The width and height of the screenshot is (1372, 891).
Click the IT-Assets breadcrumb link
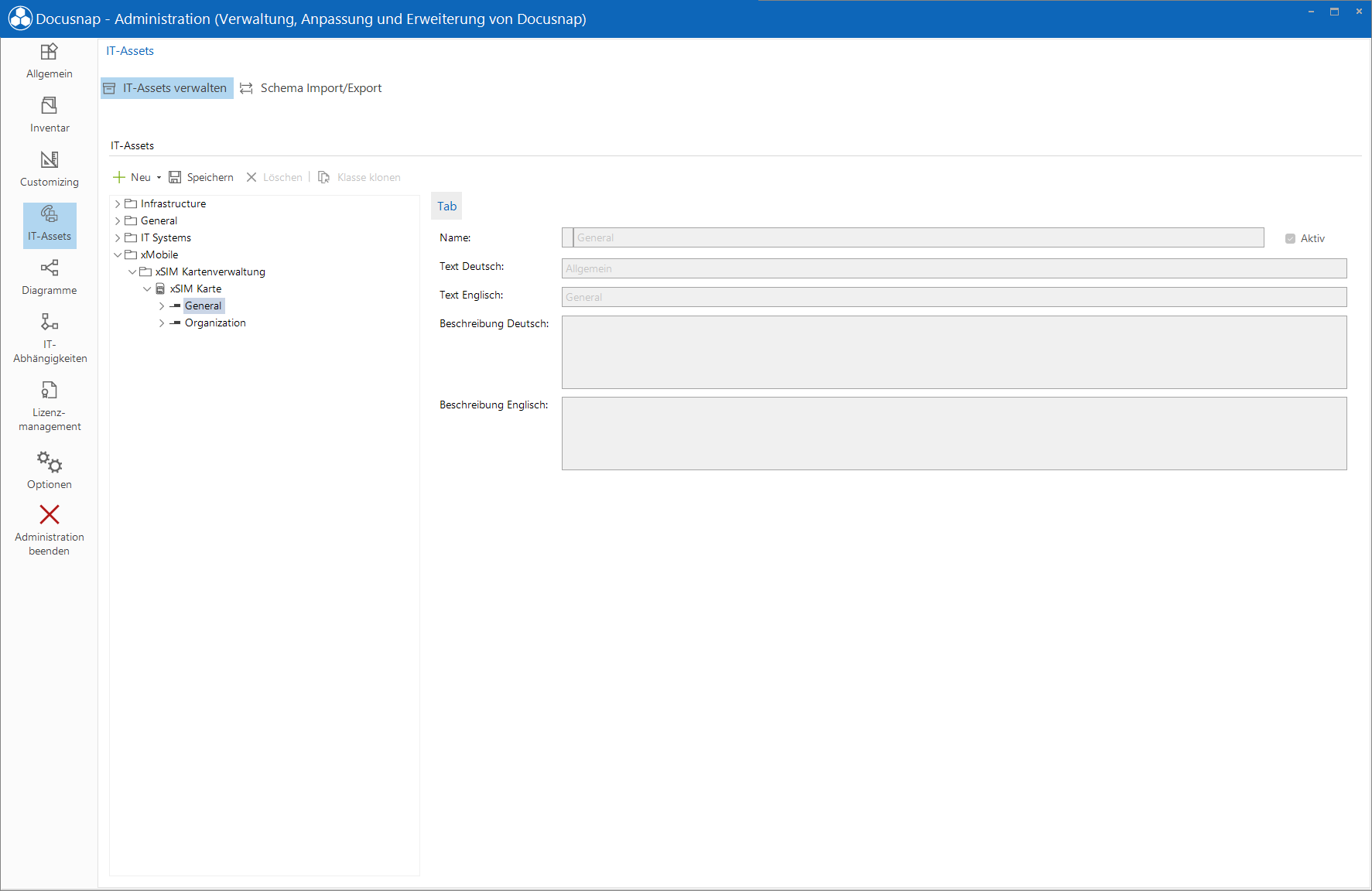coord(130,51)
